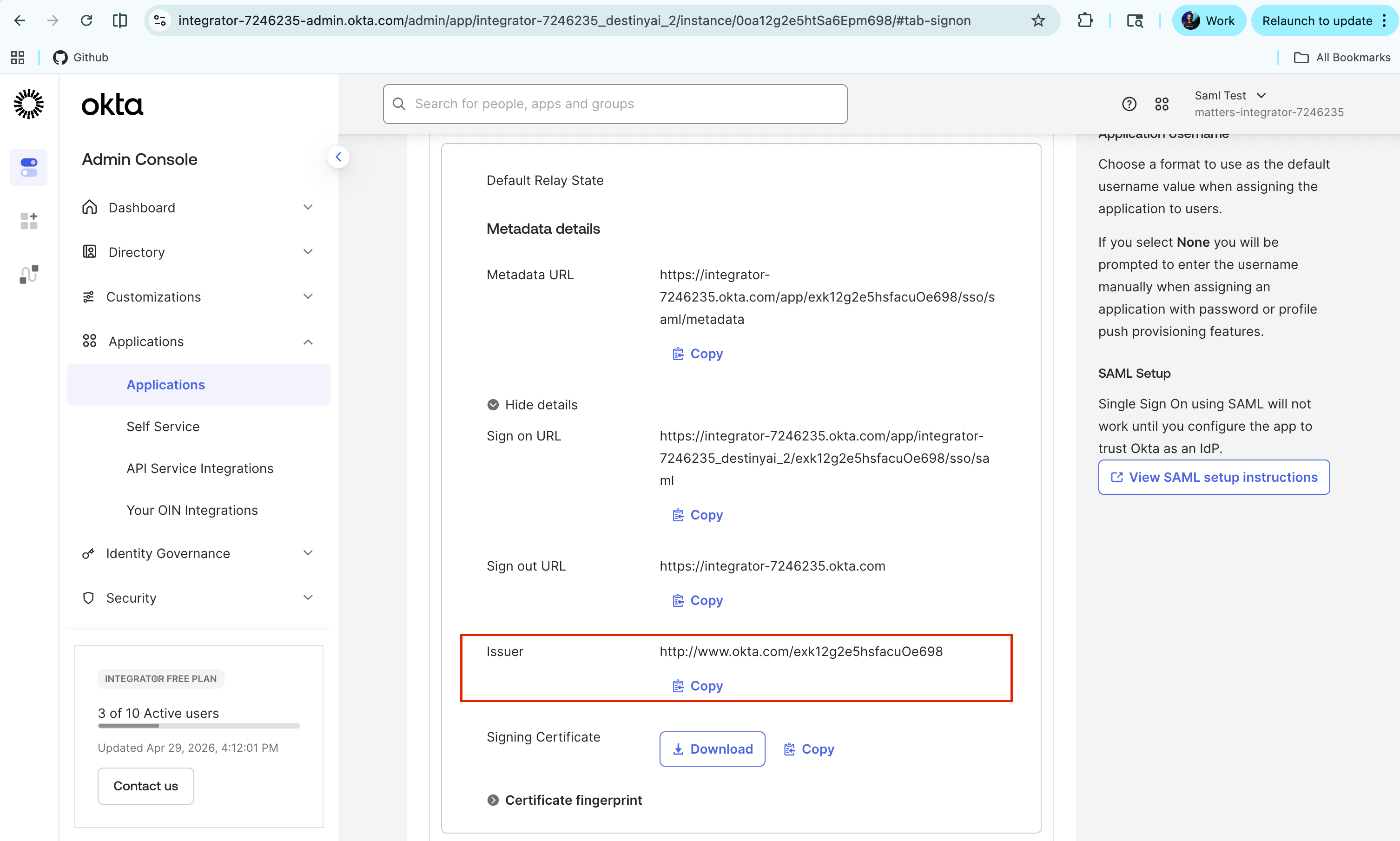Reload the current page
This screenshot has height=841, width=1400.
click(86, 21)
